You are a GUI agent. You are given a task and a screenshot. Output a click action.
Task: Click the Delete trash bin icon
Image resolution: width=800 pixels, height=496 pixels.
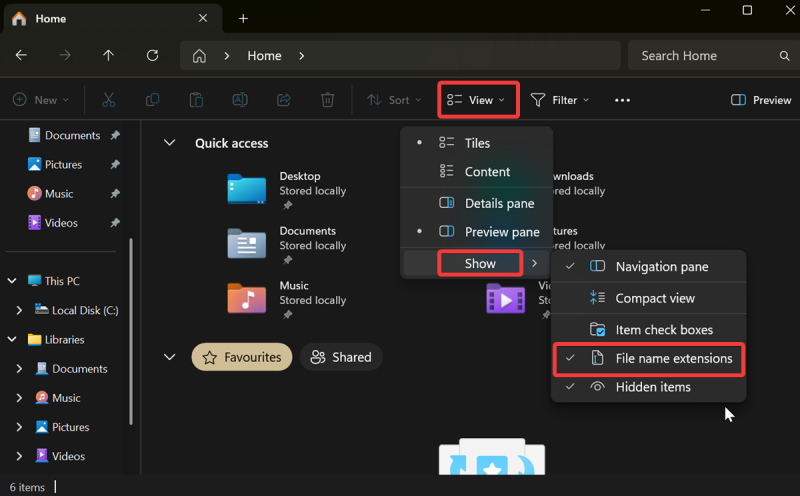(327, 100)
